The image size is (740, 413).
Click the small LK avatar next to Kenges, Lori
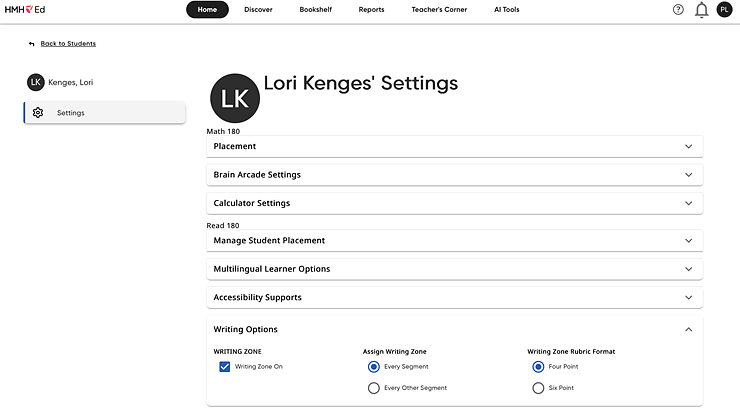pyautogui.click(x=35, y=82)
